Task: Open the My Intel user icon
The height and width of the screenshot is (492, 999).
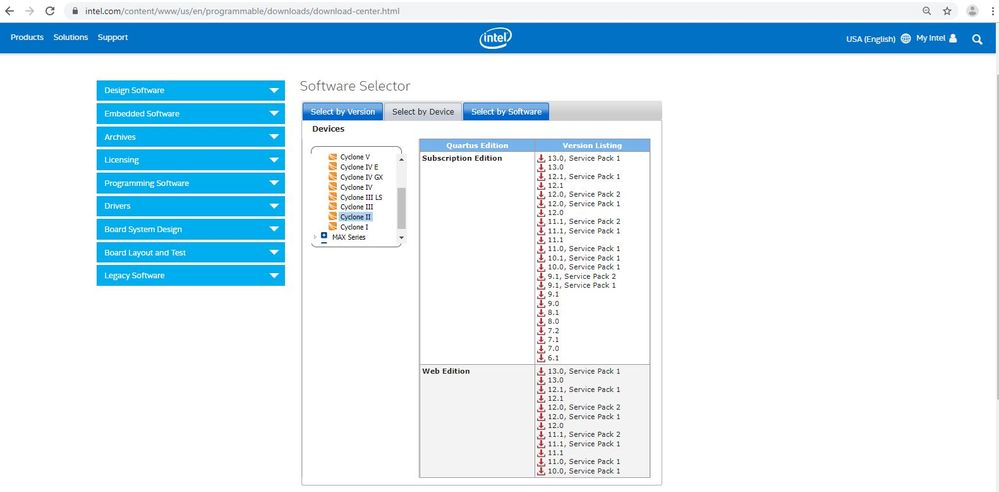Action: pyautogui.click(x=952, y=38)
